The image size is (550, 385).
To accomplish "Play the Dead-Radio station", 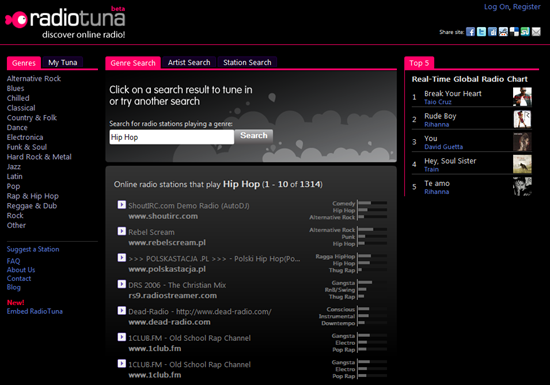I will tap(122, 311).
